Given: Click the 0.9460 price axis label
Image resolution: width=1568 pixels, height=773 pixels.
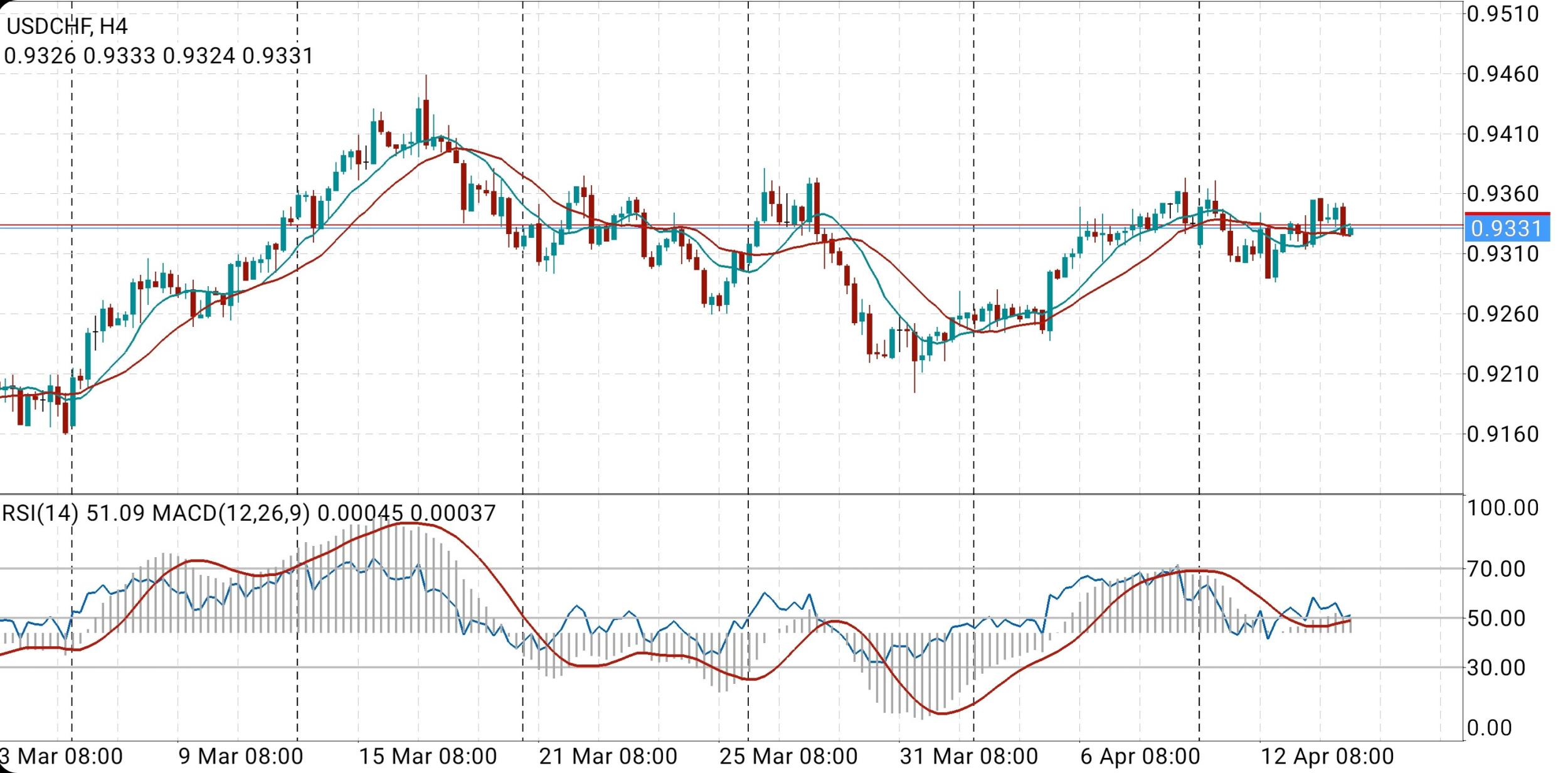Looking at the screenshot, I should [1503, 74].
